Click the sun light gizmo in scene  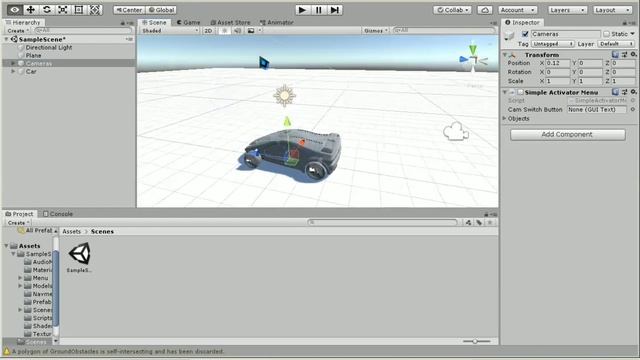(x=284, y=96)
